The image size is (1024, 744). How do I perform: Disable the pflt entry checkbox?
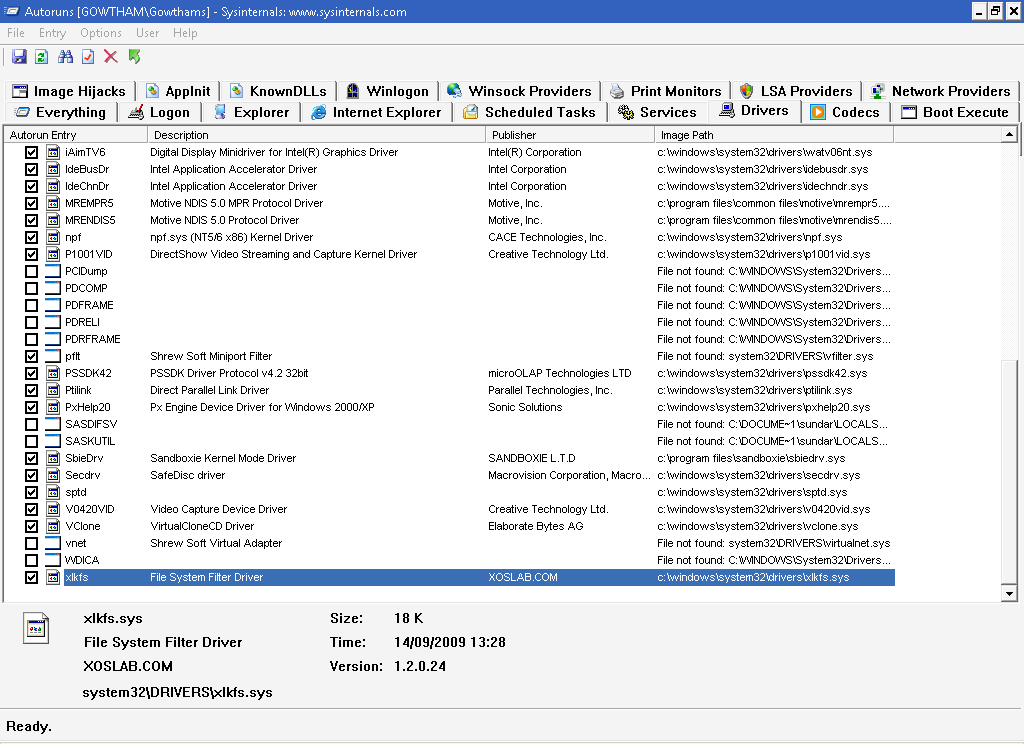(31, 356)
